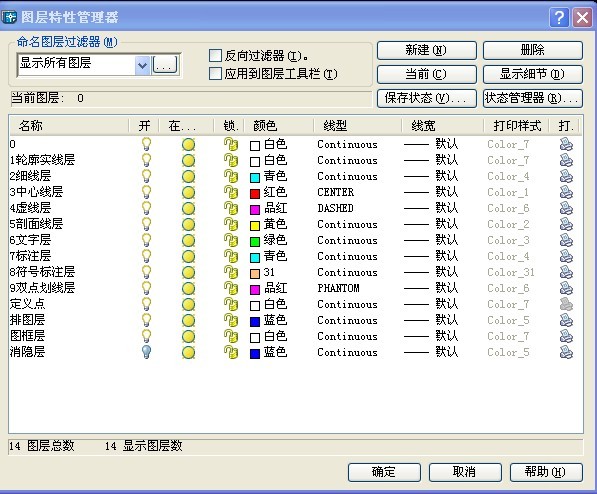Click freeze sun icon for 定义点
The image size is (597, 494).
(x=188, y=304)
